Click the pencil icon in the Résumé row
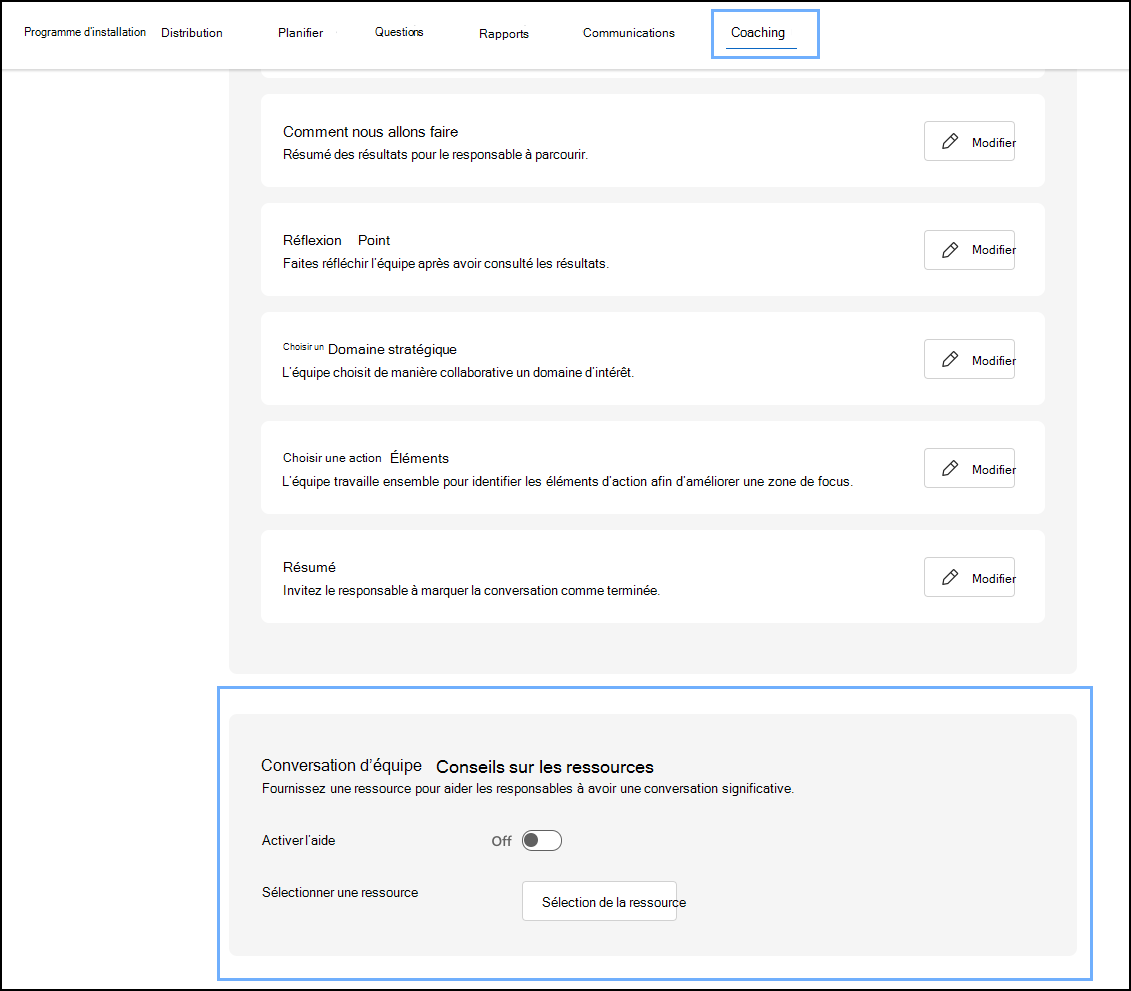1131x991 pixels. click(949, 577)
